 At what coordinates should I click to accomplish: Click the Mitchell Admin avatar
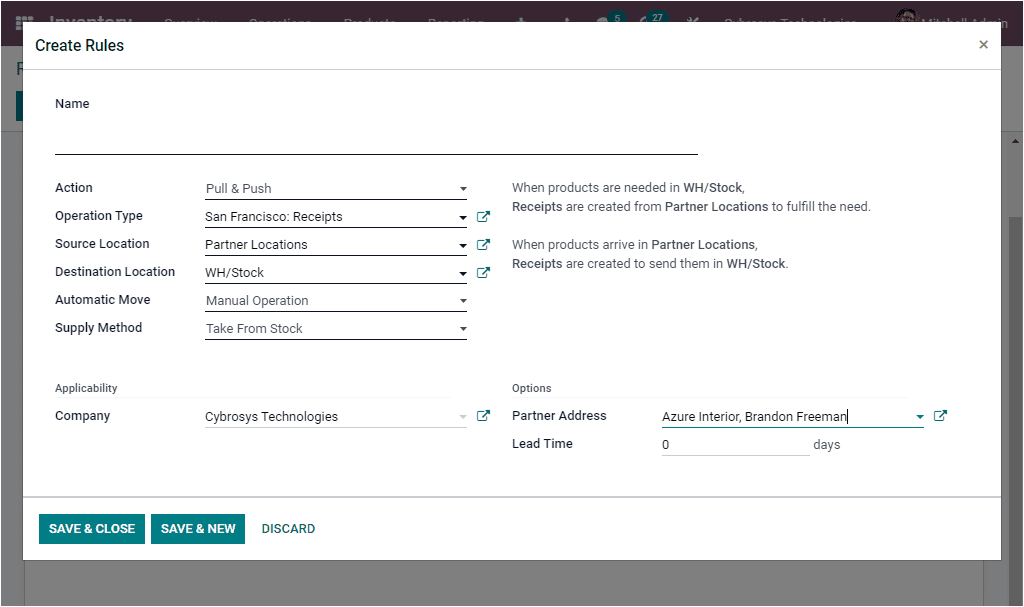[906, 17]
